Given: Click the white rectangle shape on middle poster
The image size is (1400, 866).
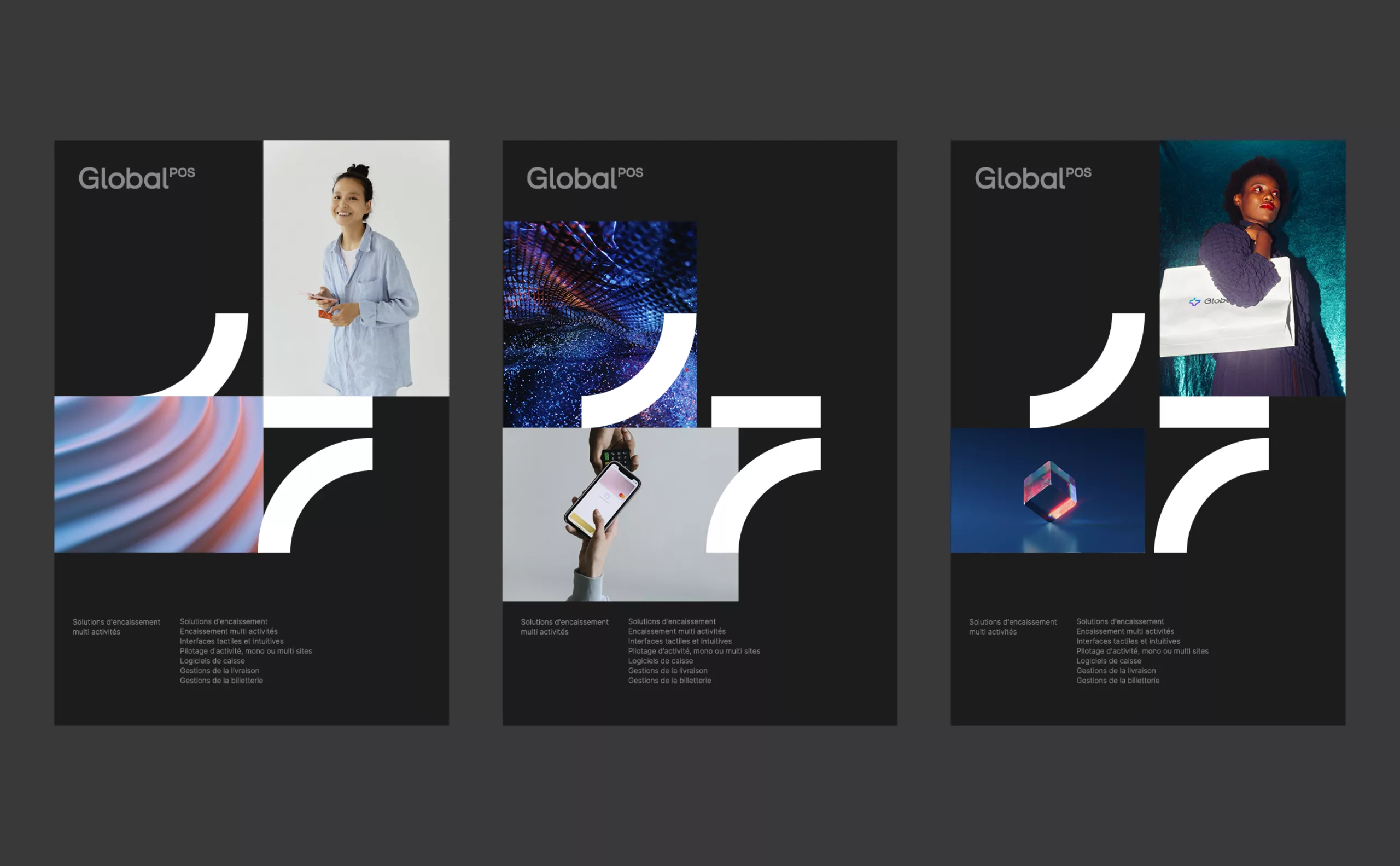Looking at the screenshot, I should pyautogui.click(x=766, y=412).
